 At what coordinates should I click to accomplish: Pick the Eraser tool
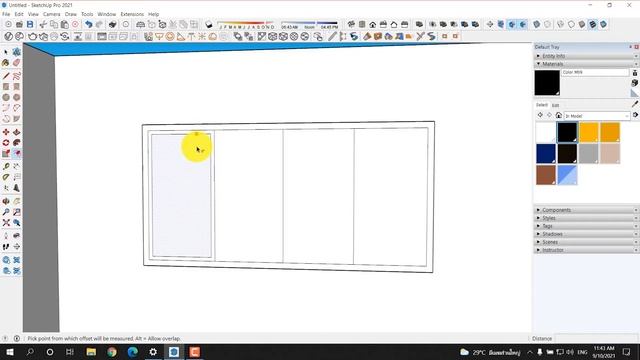tap(16, 63)
